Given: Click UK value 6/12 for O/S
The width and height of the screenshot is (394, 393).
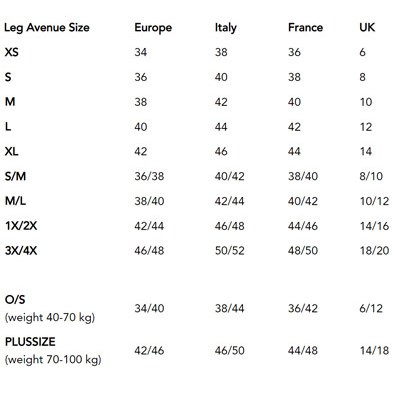Looking at the screenshot, I should coord(371,308).
